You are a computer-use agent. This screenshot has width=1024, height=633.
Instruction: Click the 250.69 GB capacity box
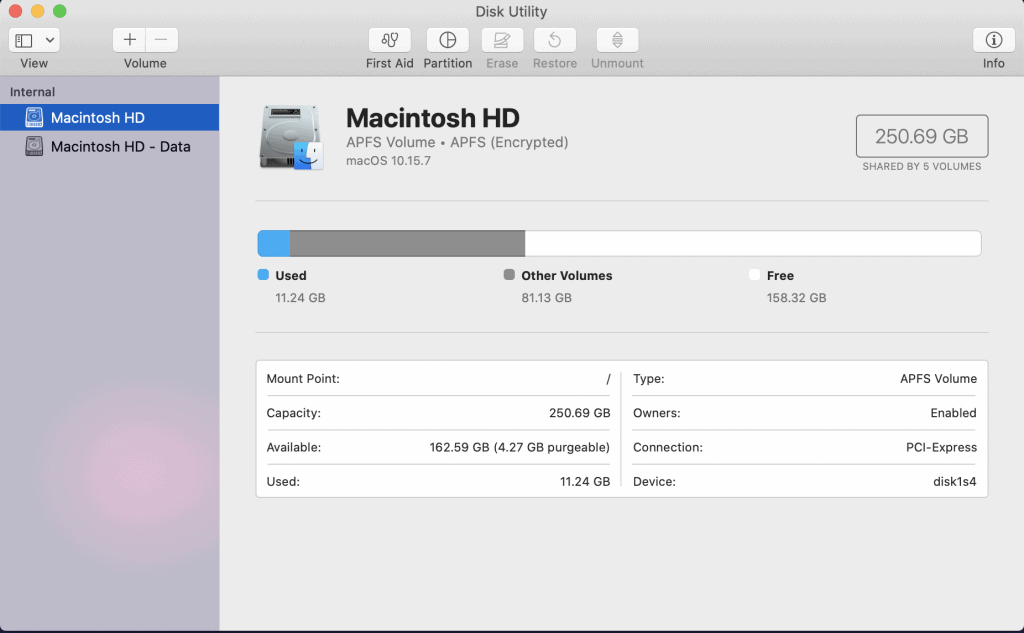922,136
